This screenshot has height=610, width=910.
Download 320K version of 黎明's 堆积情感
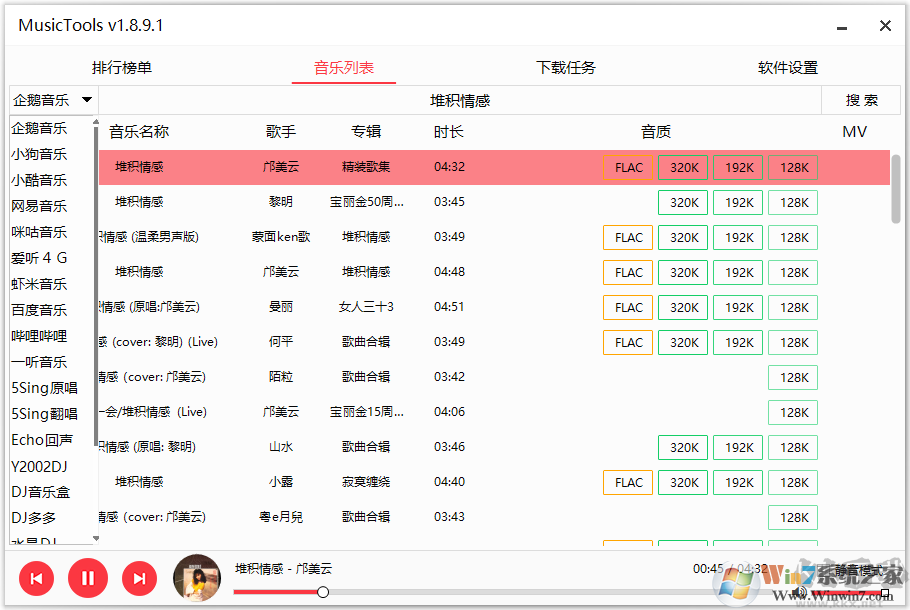682,202
